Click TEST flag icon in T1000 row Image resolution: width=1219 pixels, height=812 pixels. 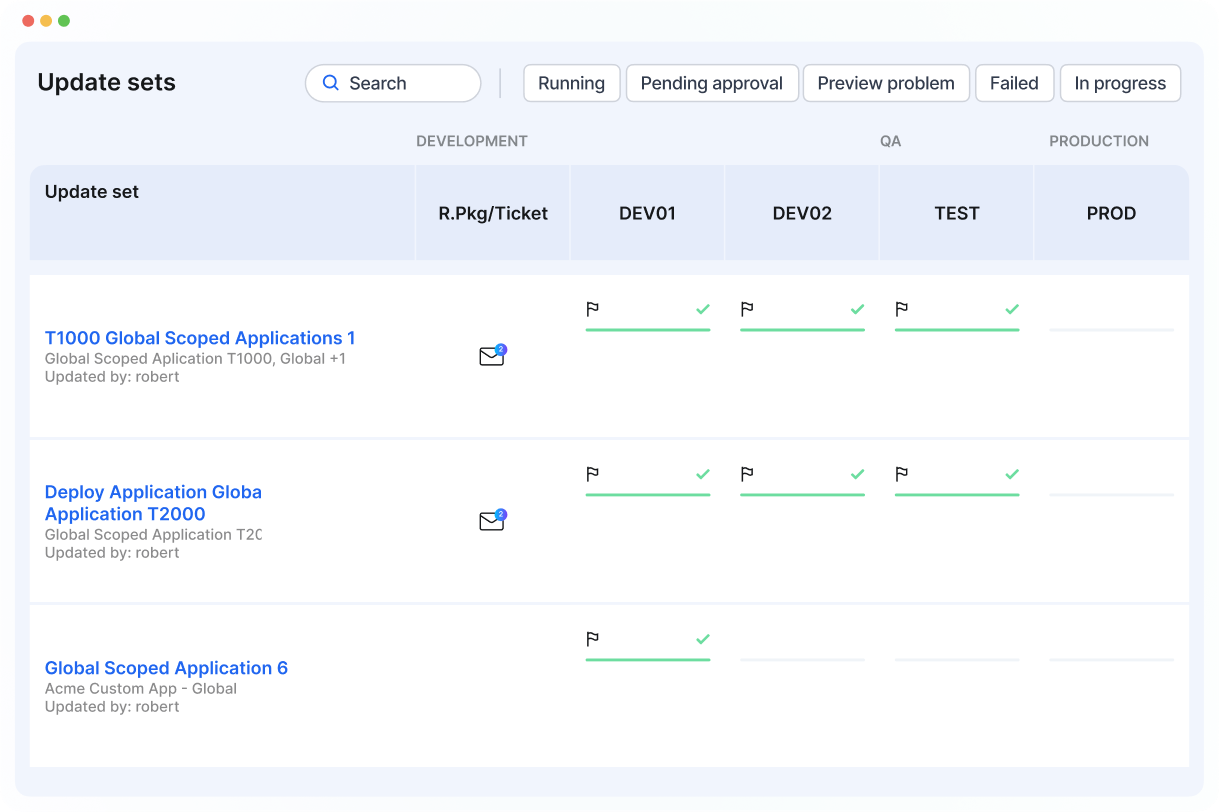[x=902, y=310]
